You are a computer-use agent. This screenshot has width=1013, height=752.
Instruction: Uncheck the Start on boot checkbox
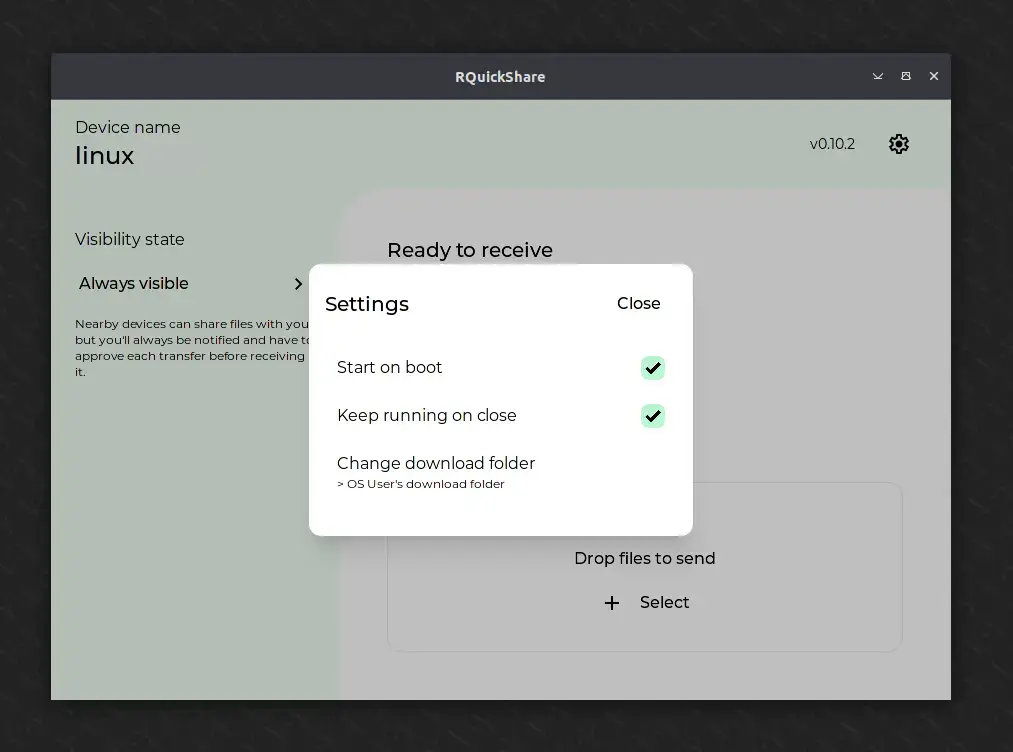[x=653, y=368]
